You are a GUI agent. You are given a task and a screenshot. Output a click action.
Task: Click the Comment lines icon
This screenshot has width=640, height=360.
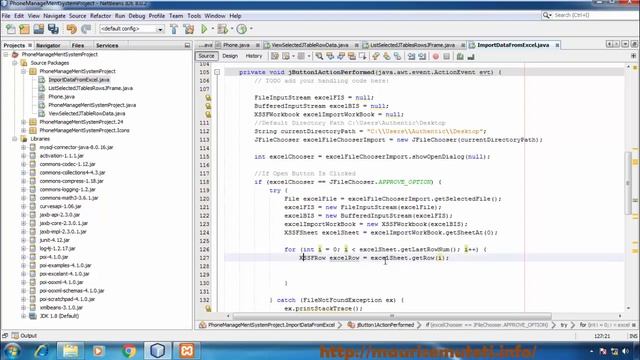(460, 56)
